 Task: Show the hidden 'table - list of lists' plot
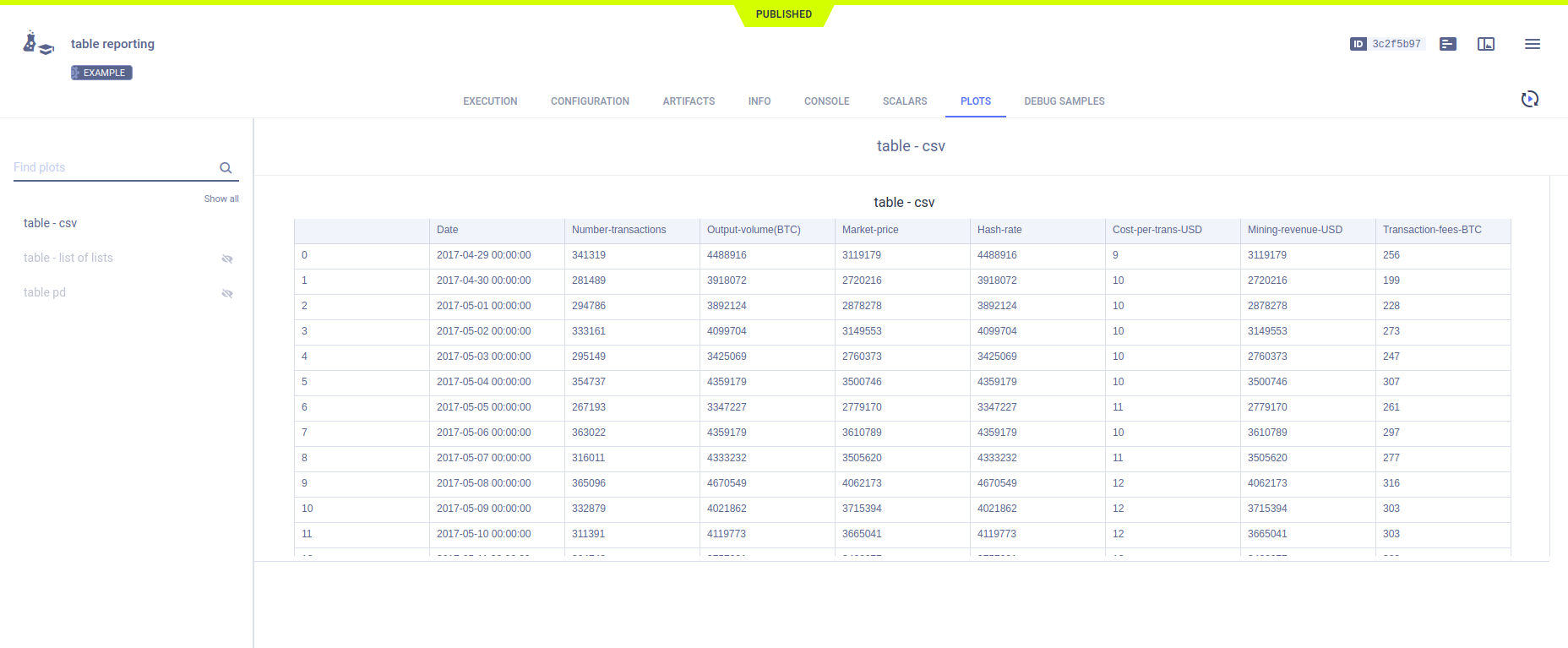(226, 259)
